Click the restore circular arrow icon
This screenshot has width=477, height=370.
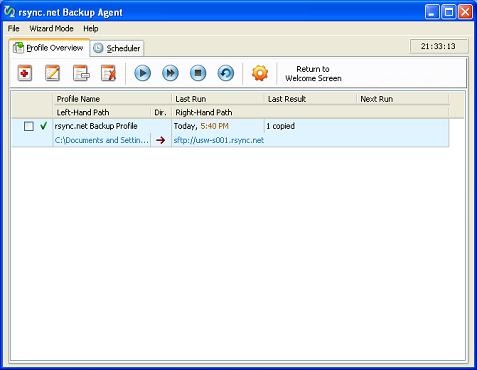point(226,73)
